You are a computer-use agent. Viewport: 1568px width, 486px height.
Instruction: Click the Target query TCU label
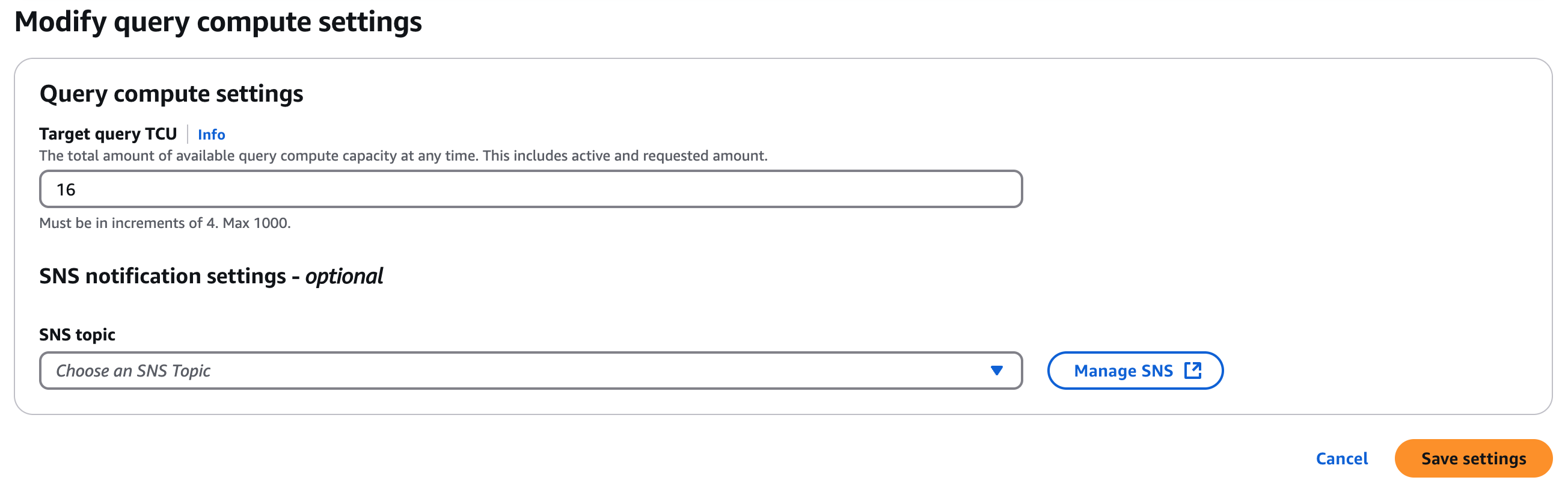coord(108,134)
